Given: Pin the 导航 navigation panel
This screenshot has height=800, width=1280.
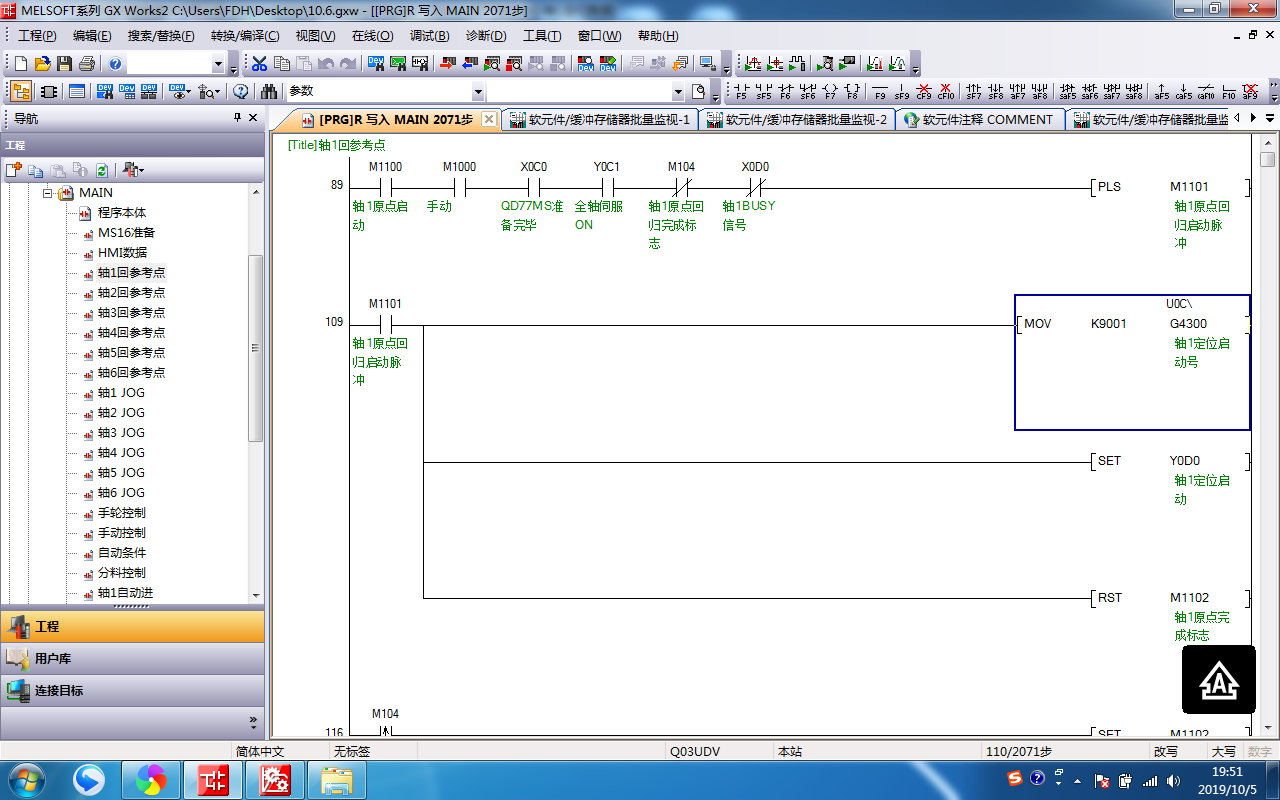Looking at the screenshot, I should [237, 118].
